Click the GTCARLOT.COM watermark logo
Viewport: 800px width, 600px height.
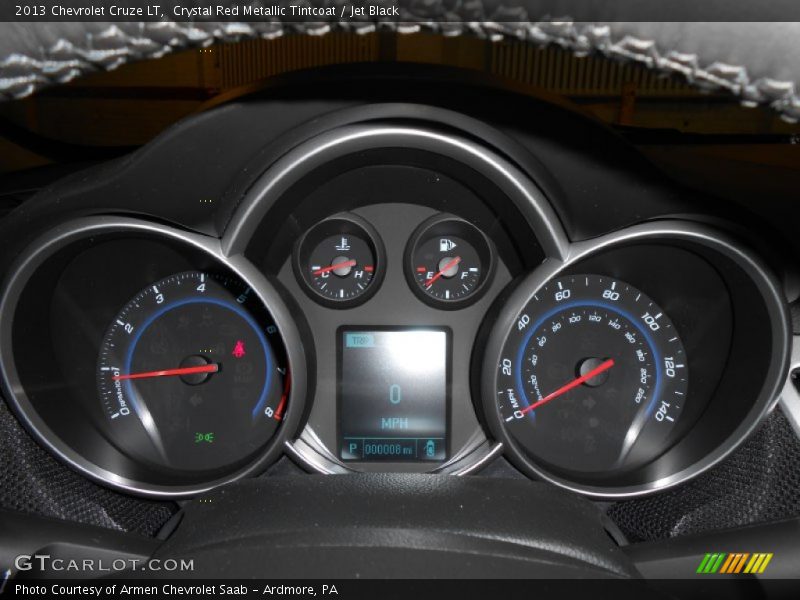coord(104,564)
